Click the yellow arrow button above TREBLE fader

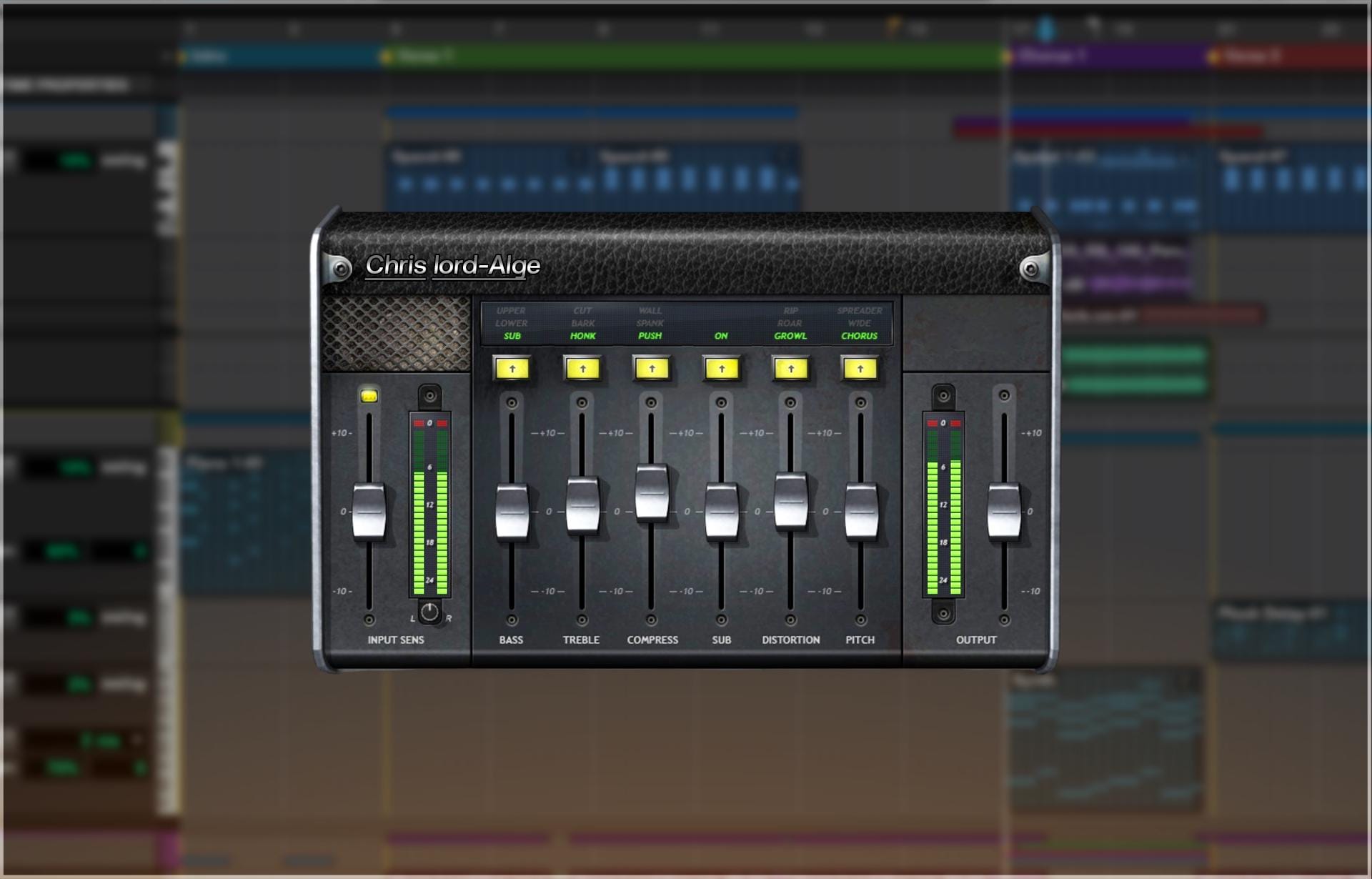(582, 369)
